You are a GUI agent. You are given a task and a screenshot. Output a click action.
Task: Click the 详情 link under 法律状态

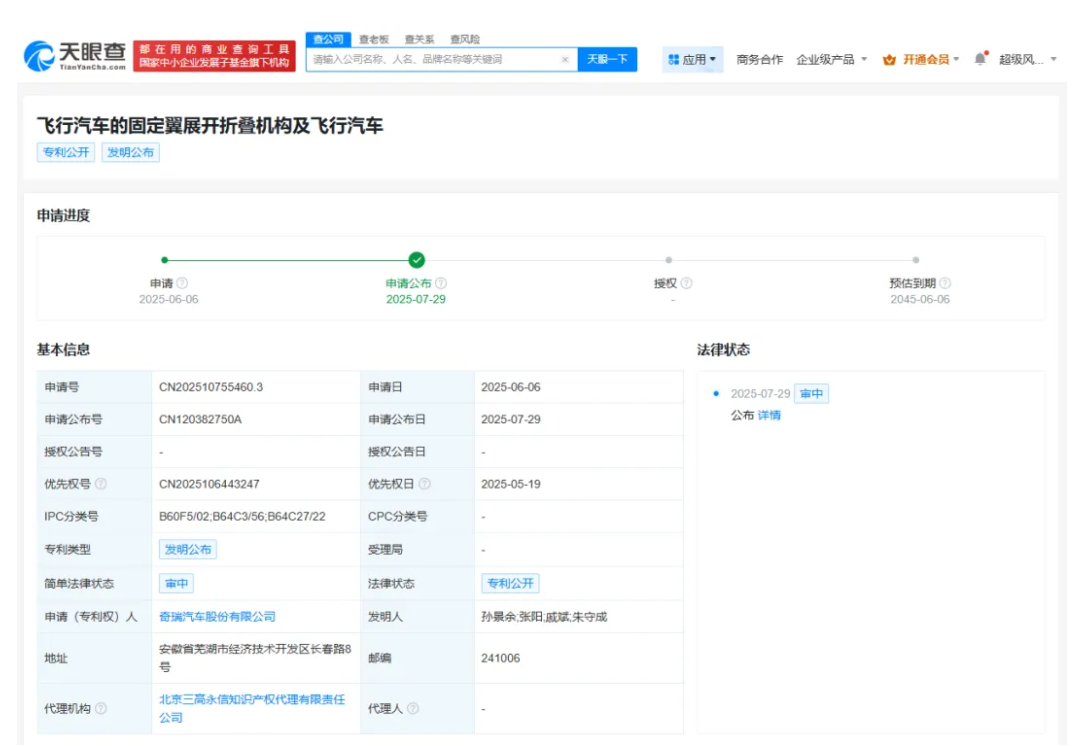point(770,414)
